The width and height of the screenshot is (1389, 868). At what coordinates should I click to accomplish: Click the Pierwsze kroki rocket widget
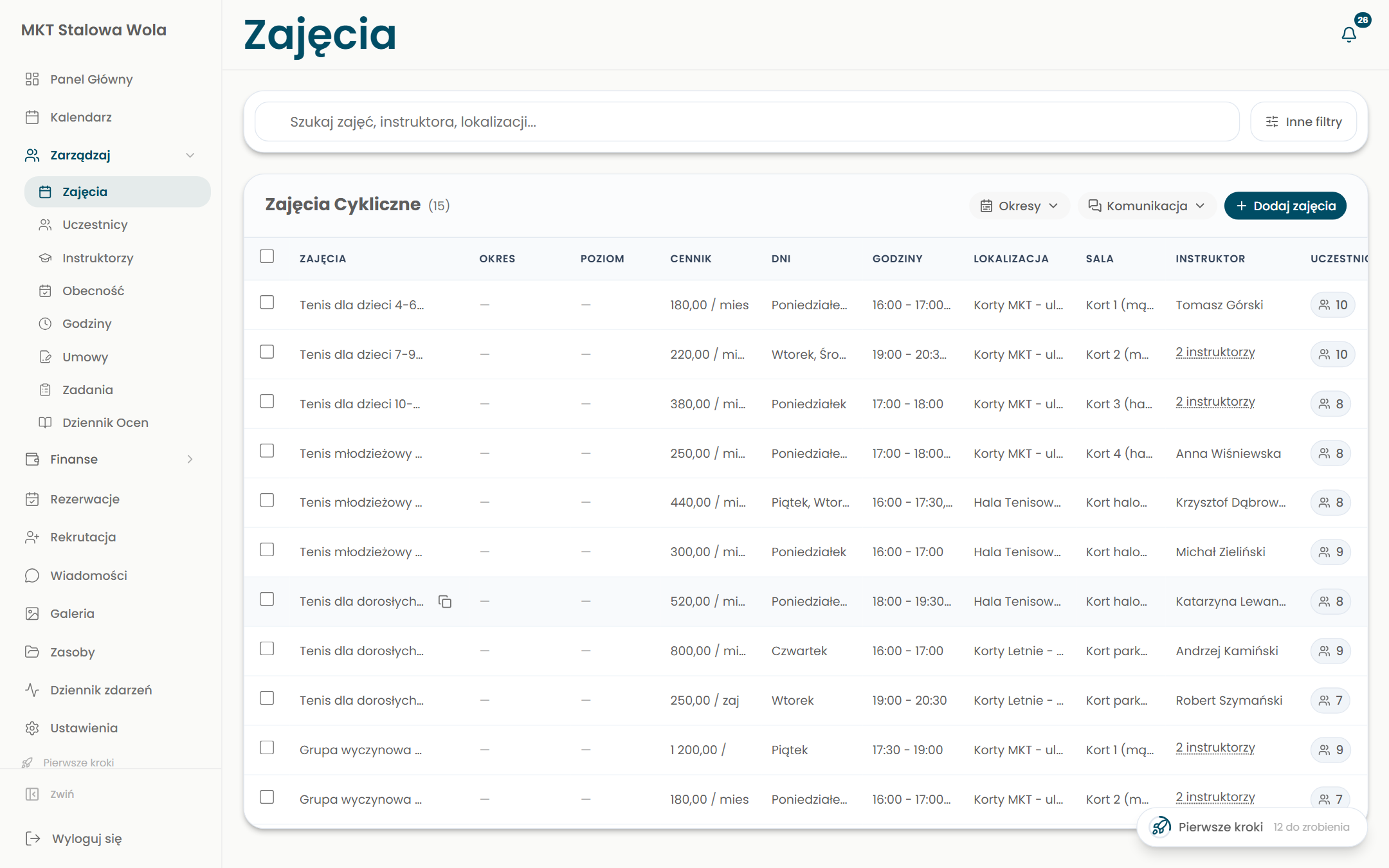(x=1251, y=827)
